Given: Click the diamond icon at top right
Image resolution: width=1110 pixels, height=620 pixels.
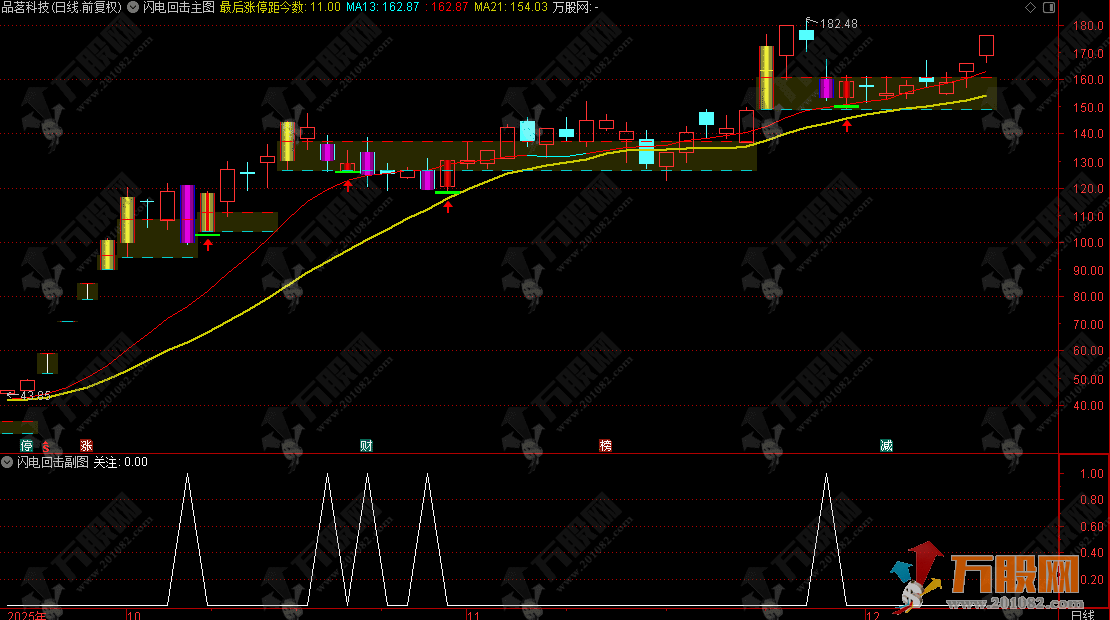Looking at the screenshot, I should [1030, 7].
